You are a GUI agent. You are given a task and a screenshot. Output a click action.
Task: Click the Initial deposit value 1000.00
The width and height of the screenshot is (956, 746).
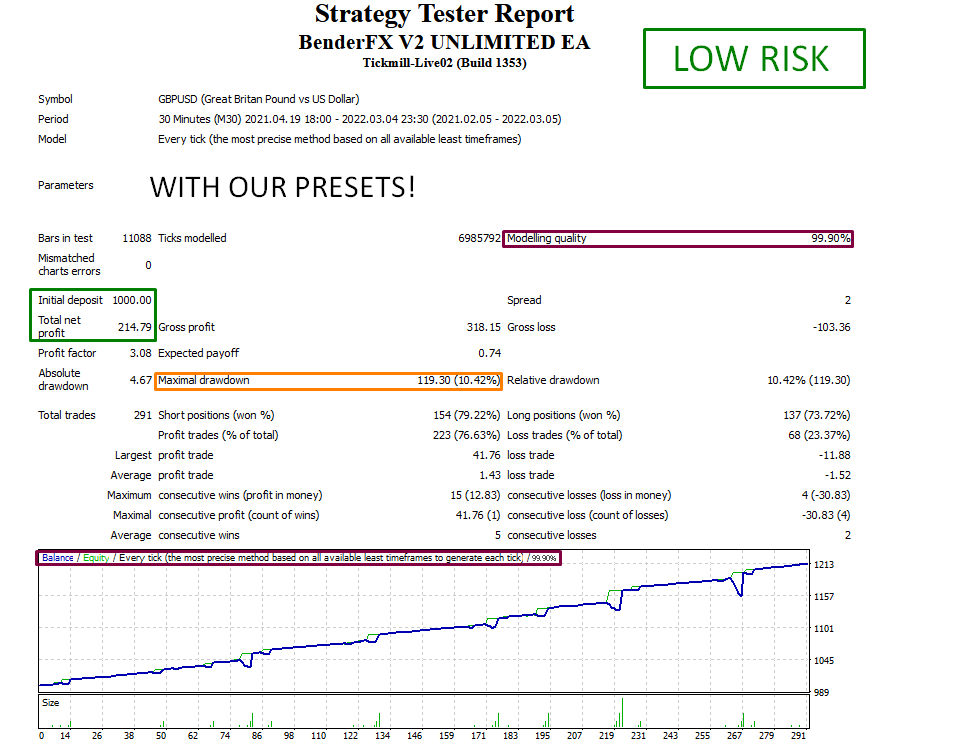pos(132,300)
